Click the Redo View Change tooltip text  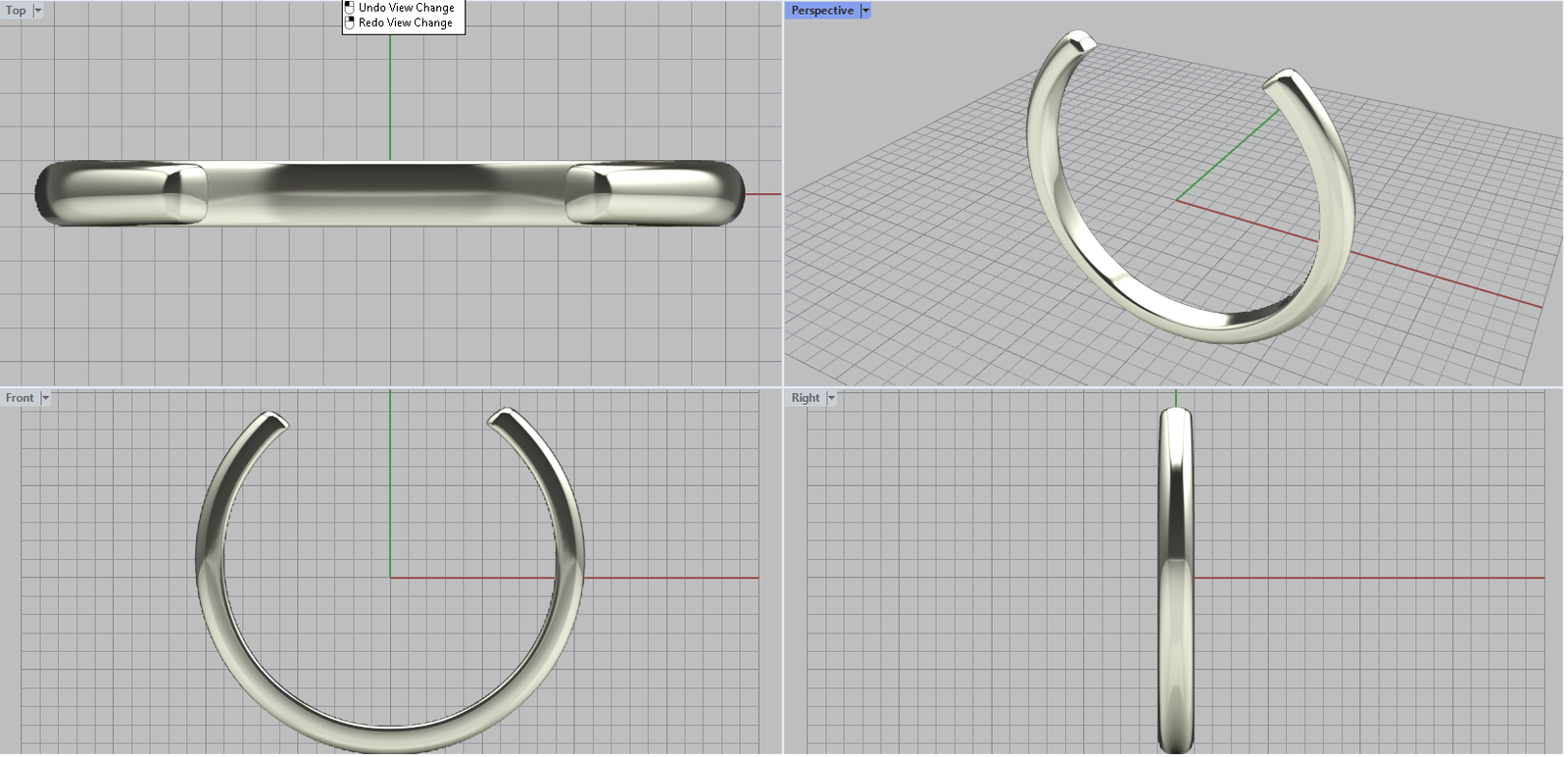pyautogui.click(x=406, y=23)
